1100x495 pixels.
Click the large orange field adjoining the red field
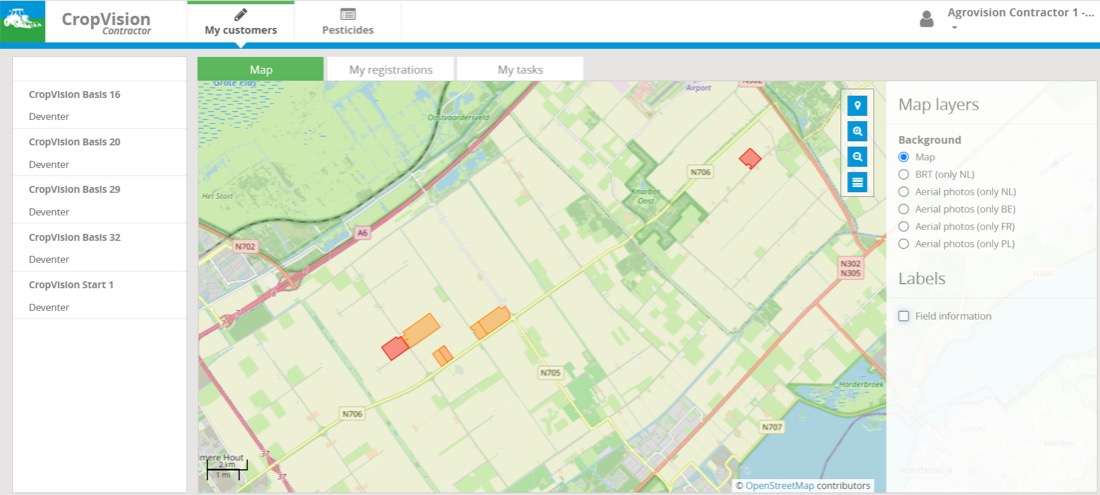point(421,330)
